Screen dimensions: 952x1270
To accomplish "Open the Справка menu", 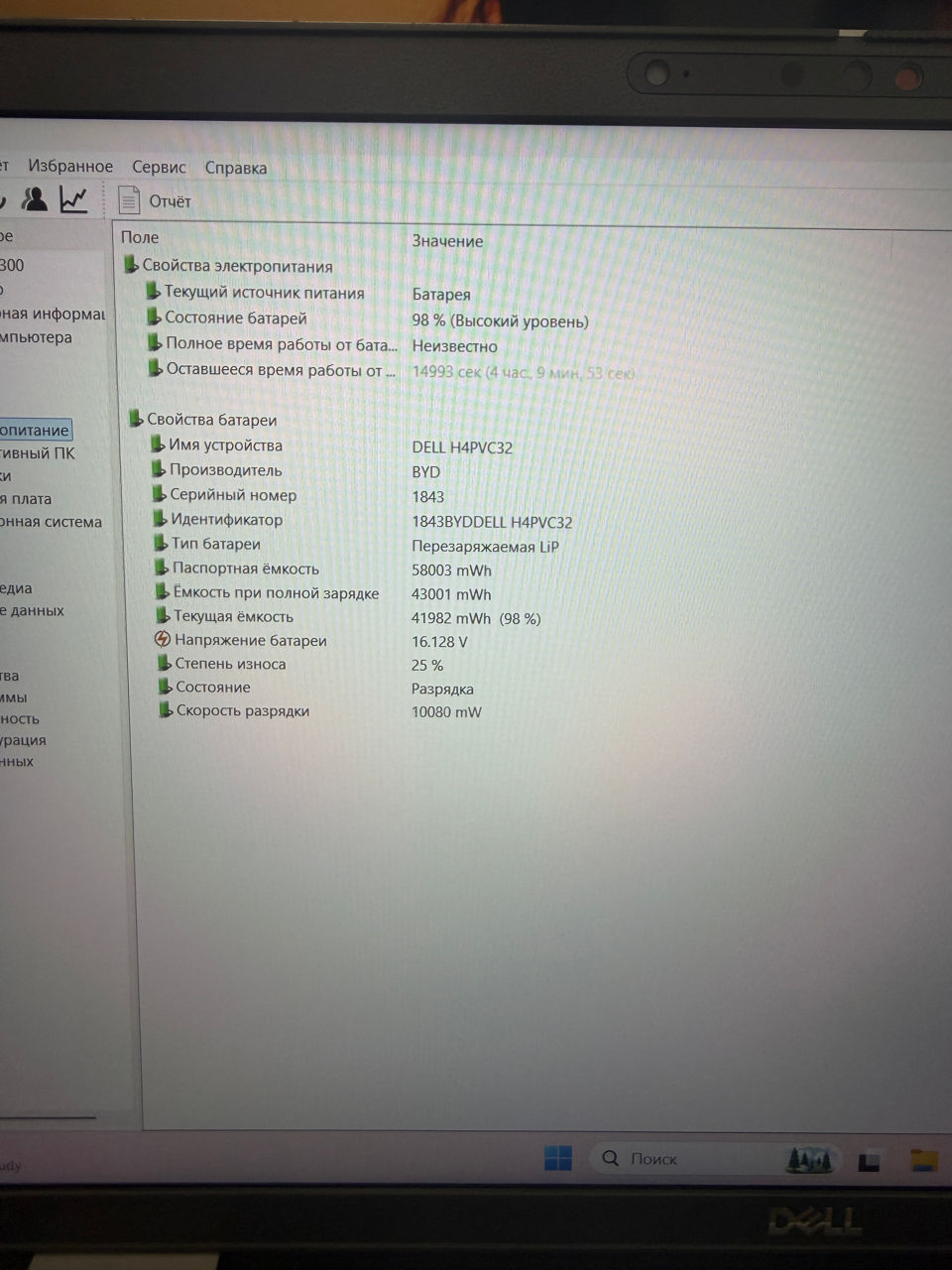I will tap(236, 168).
